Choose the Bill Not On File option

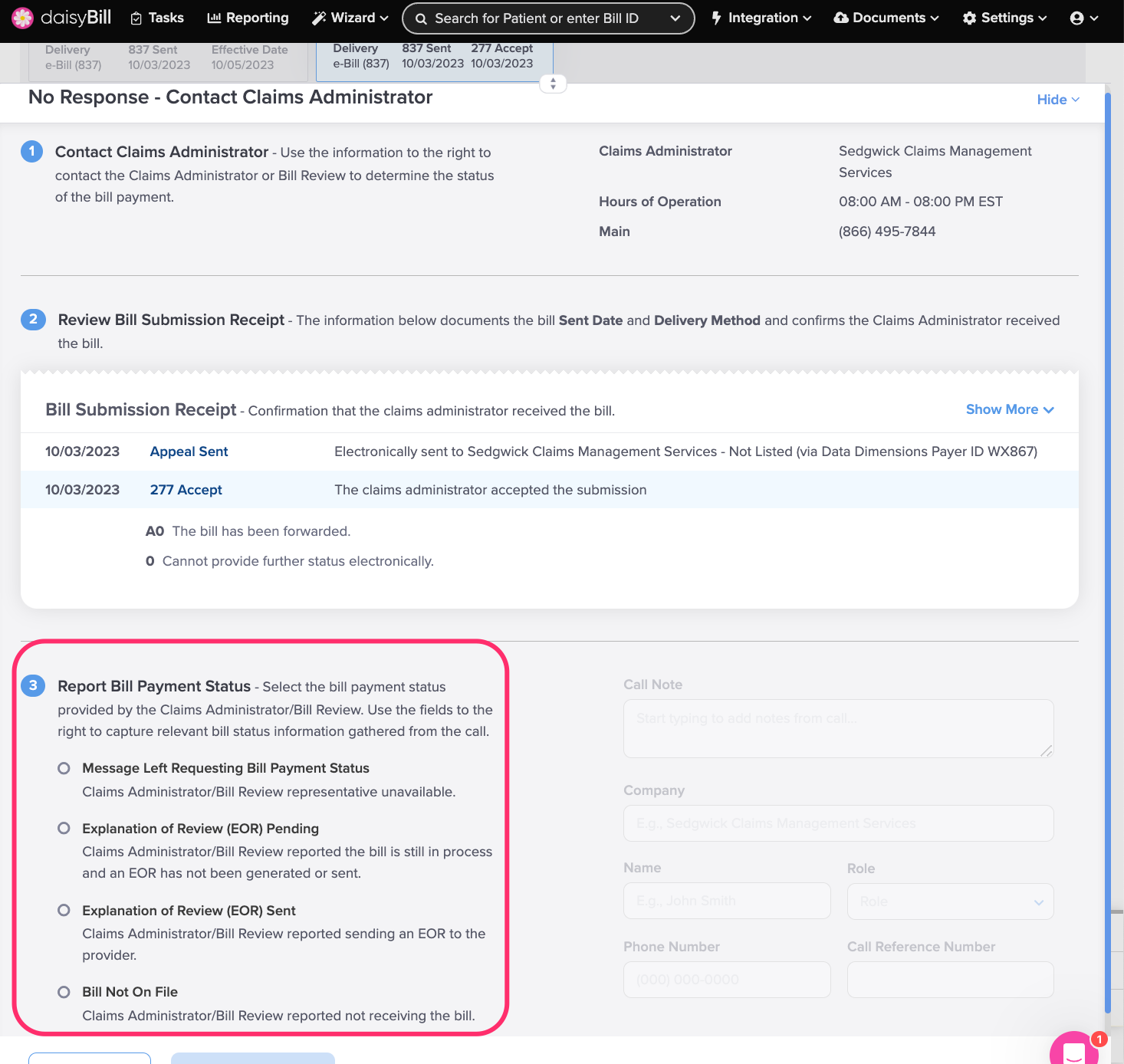pos(64,992)
